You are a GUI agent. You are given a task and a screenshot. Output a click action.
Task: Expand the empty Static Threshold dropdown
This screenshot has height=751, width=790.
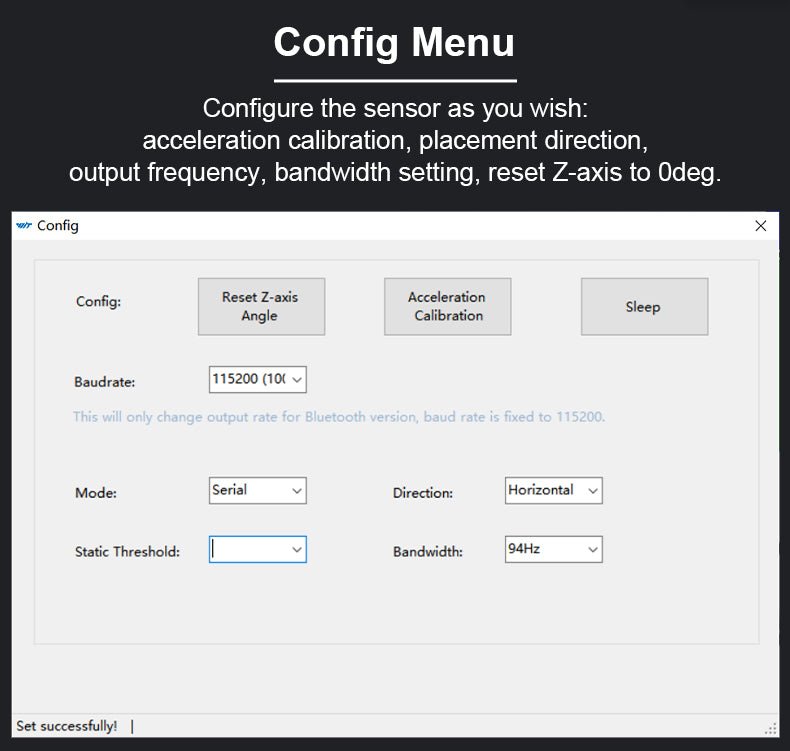pyautogui.click(x=257, y=550)
